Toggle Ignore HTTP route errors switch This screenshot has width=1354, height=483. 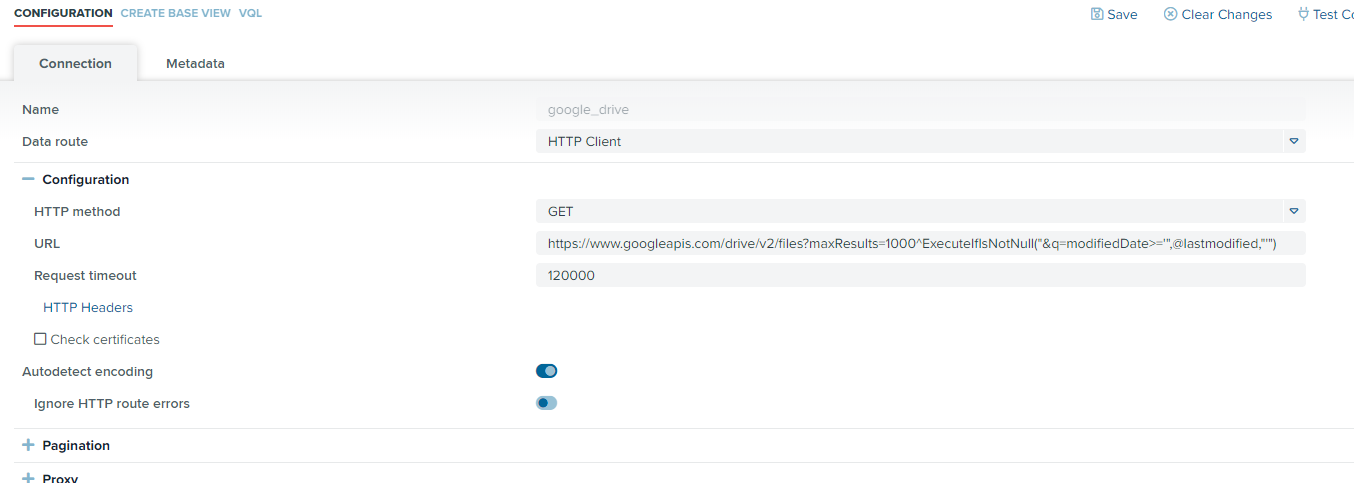coord(546,403)
